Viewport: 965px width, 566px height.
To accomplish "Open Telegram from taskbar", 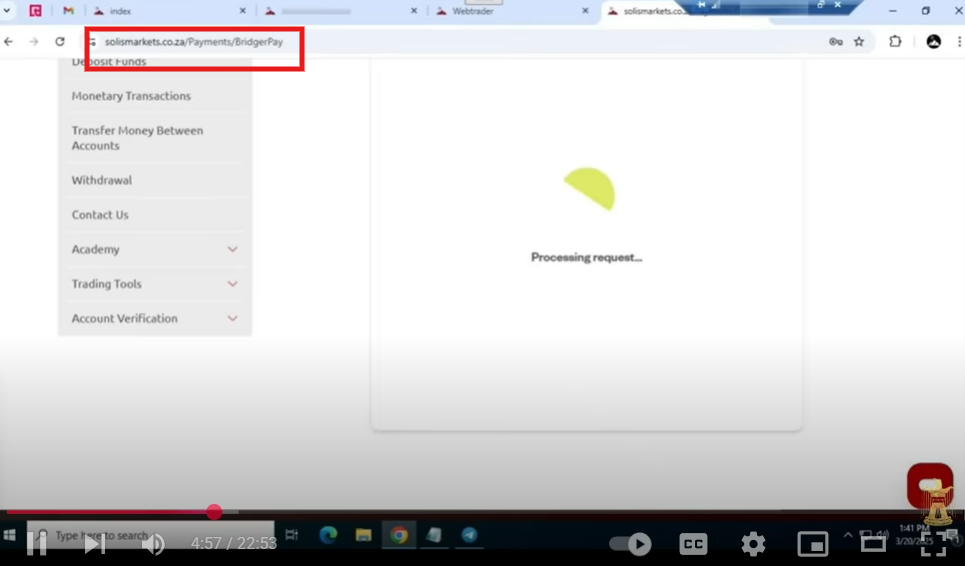I will (469, 535).
